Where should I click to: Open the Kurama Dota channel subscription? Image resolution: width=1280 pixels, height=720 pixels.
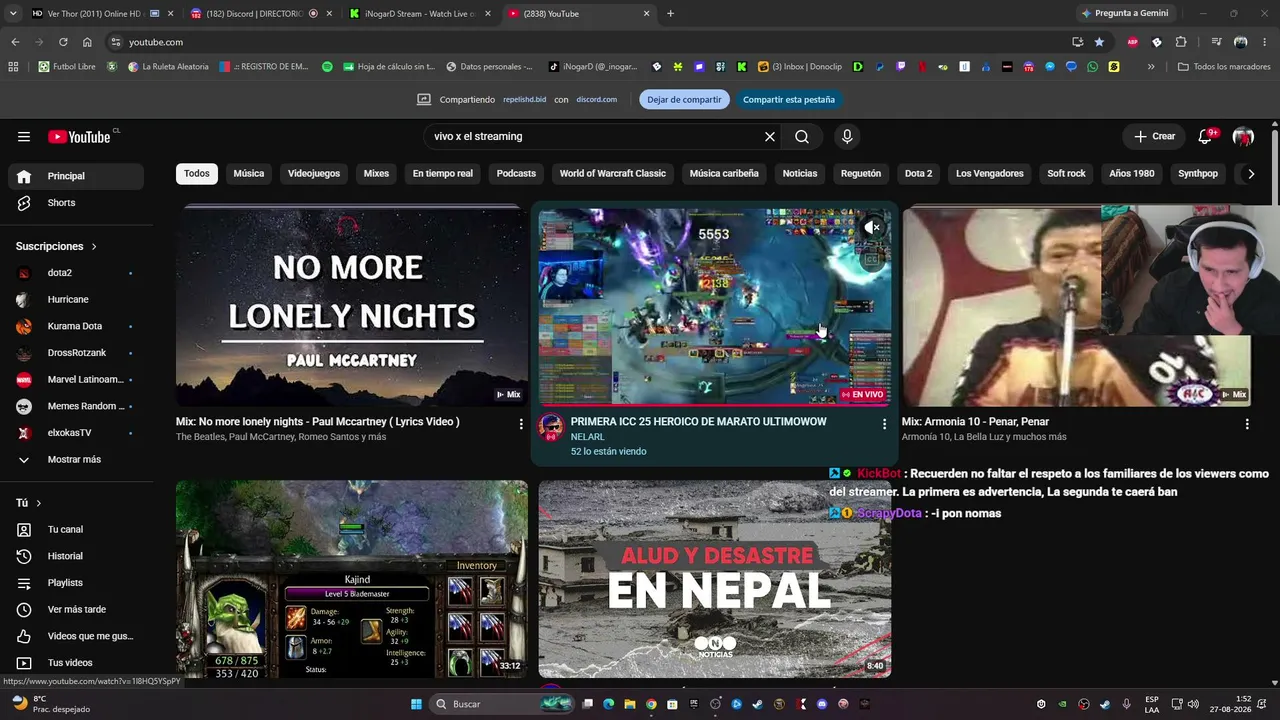click(76, 326)
